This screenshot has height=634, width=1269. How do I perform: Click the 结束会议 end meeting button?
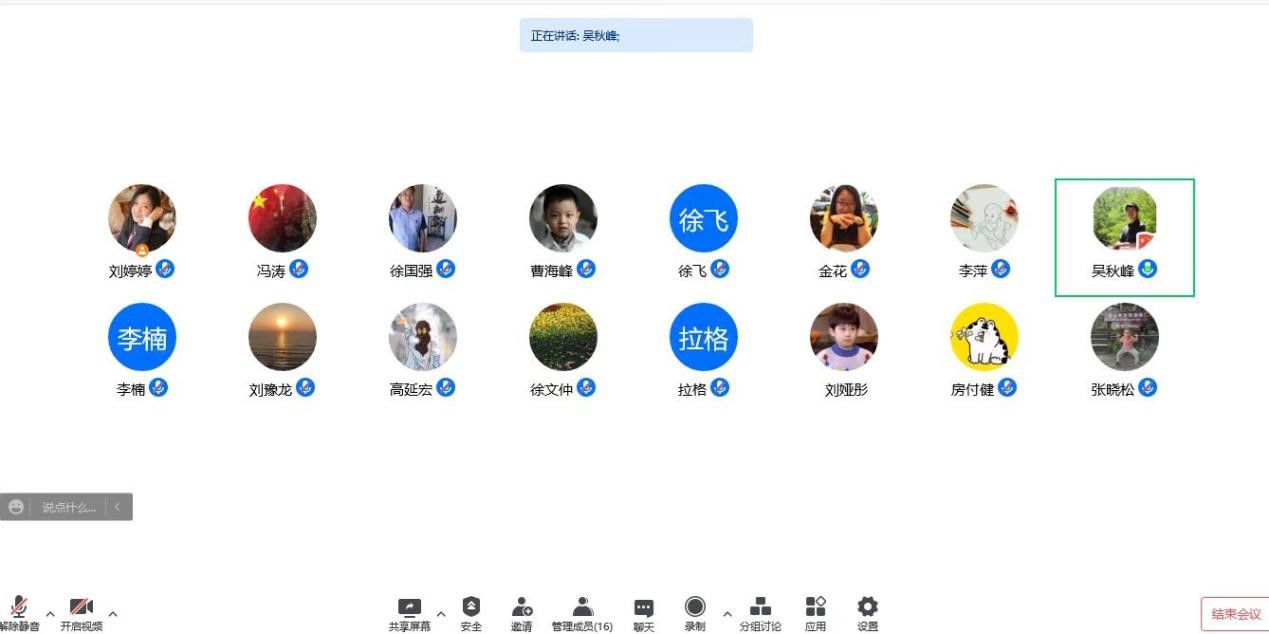(1235, 614)
